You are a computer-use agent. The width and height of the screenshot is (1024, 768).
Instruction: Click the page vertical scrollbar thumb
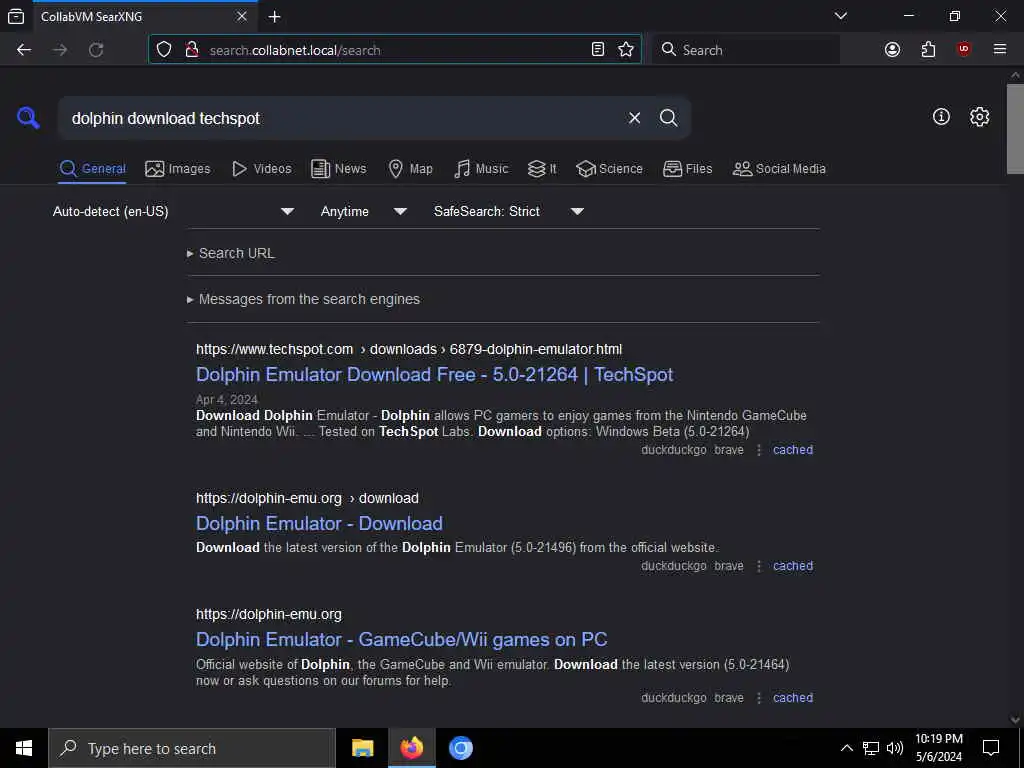tap(1015, 129)
